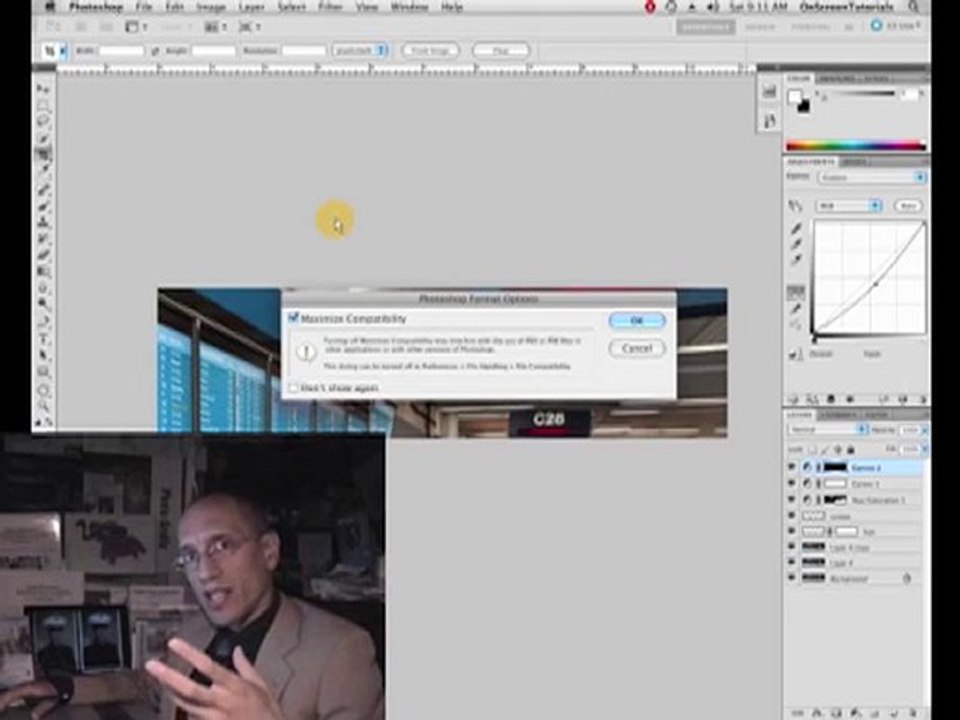
Task: Select the Lasso tool
Action: [x=43, y=121]
